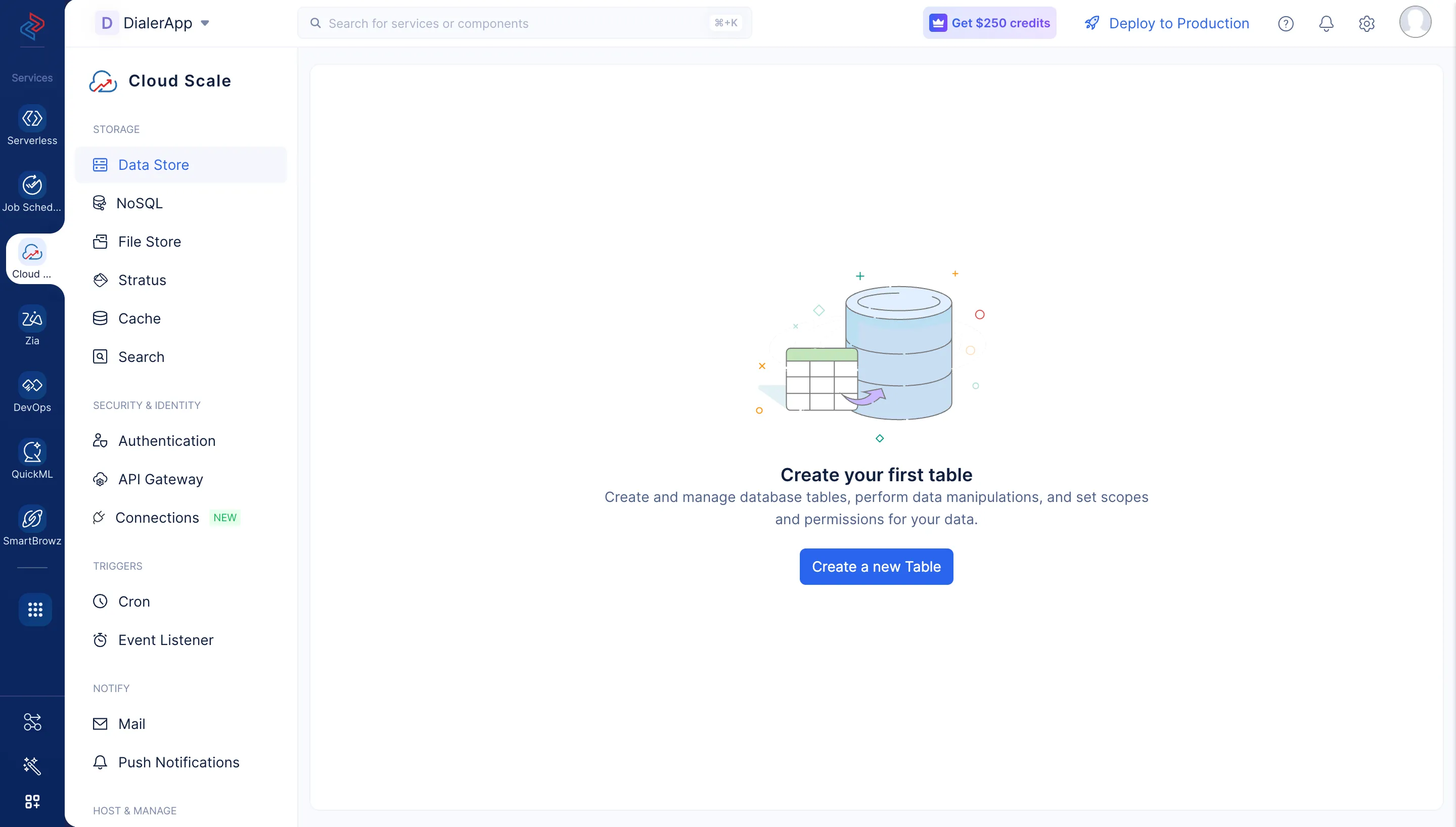Switch to the NoSQL storage section

139,203
